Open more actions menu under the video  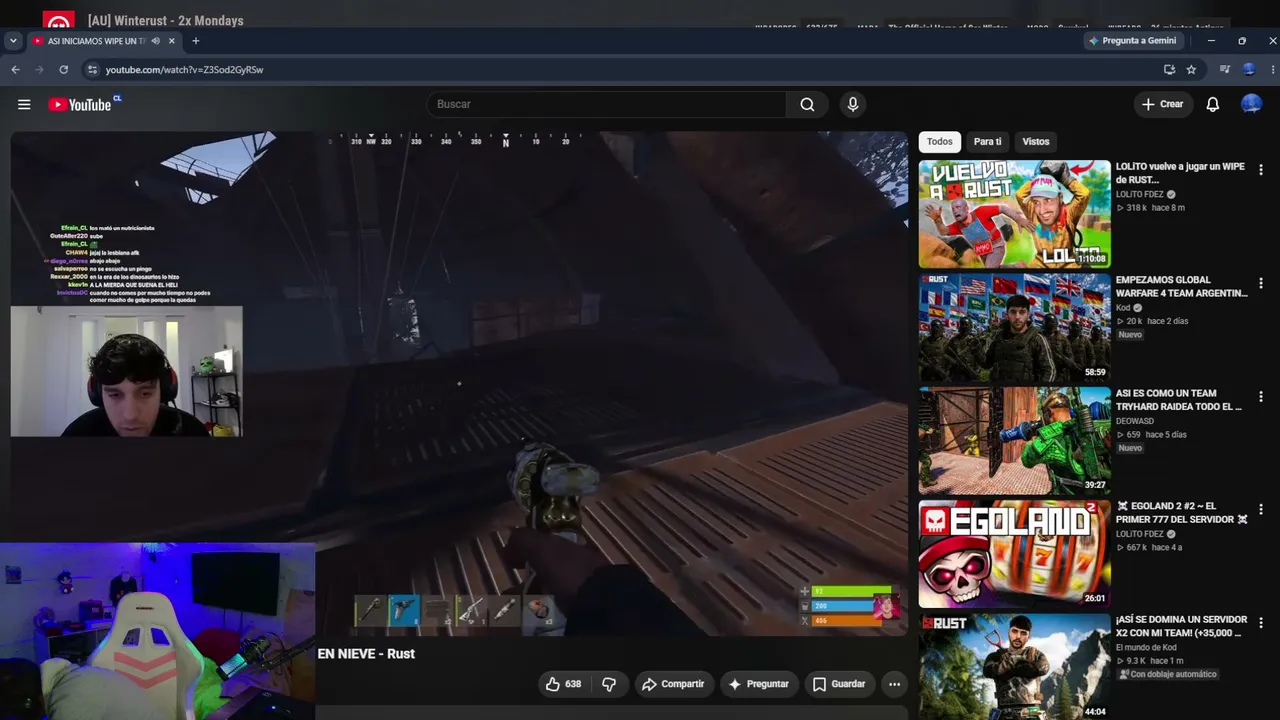894,684
